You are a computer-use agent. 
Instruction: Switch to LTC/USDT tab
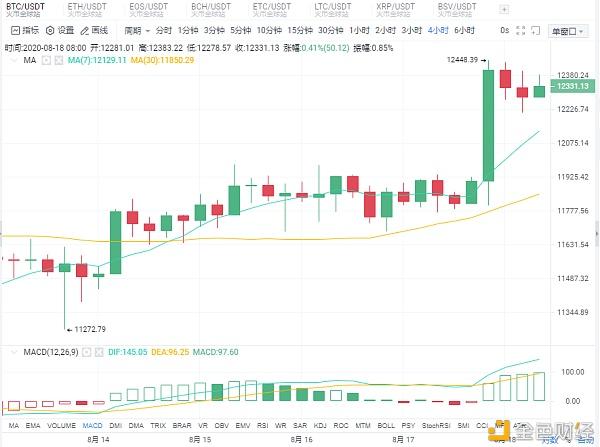[x=333, y=9]
